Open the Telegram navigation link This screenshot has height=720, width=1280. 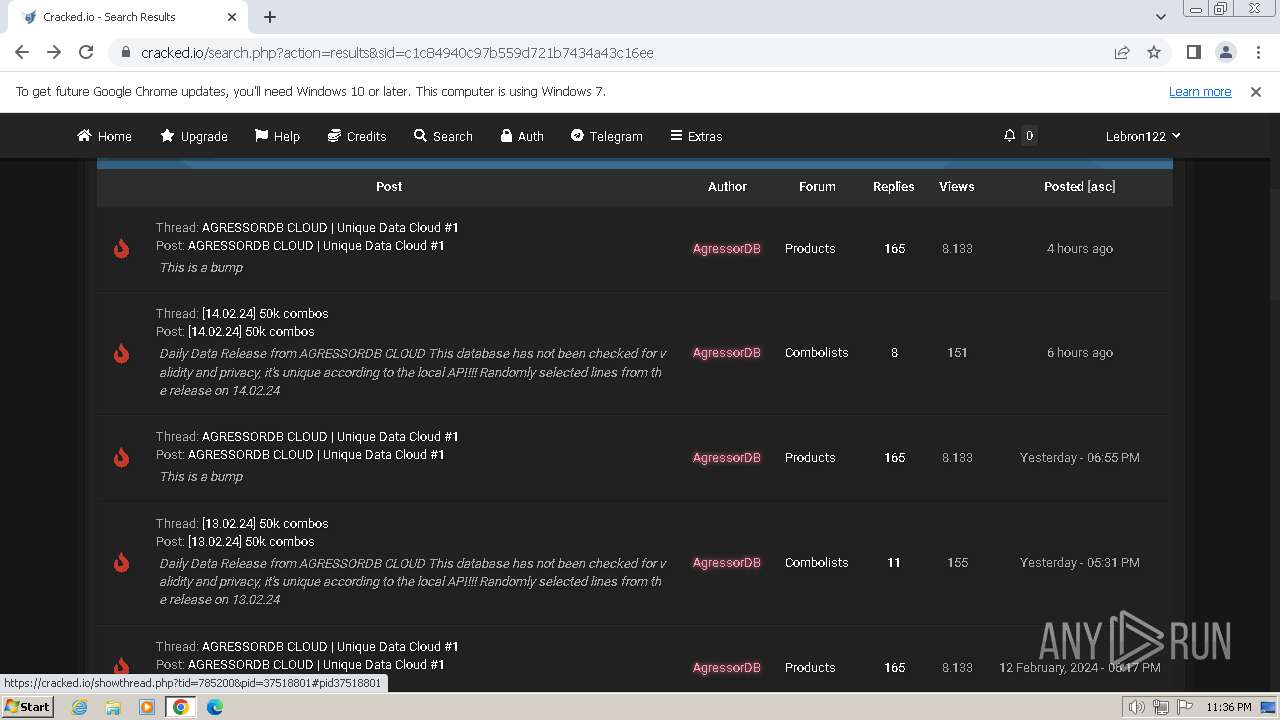click(x=606, y=136)
